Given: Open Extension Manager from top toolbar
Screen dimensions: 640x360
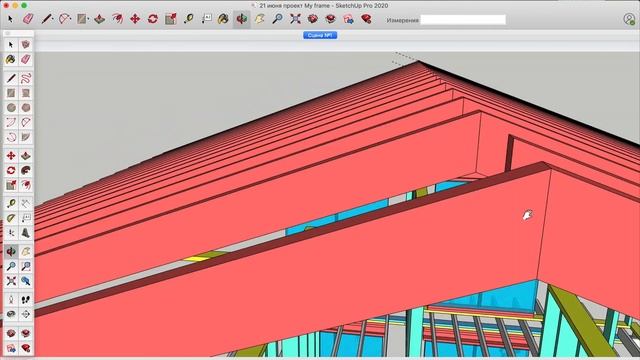Looking at the screenshot, I should point(366,19).
